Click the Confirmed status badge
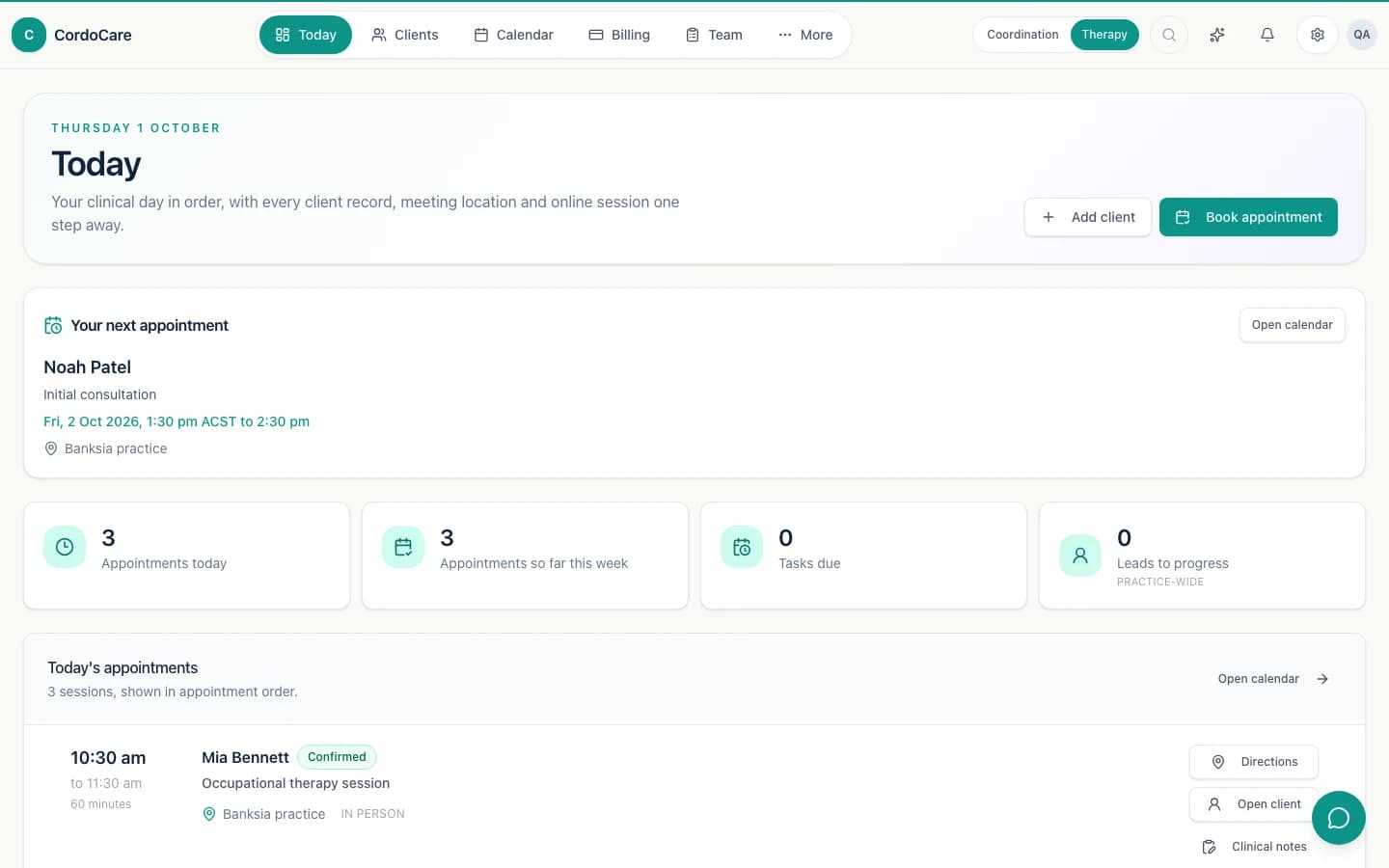Screen dimensions: 1389x868 [x=337, y=757]
